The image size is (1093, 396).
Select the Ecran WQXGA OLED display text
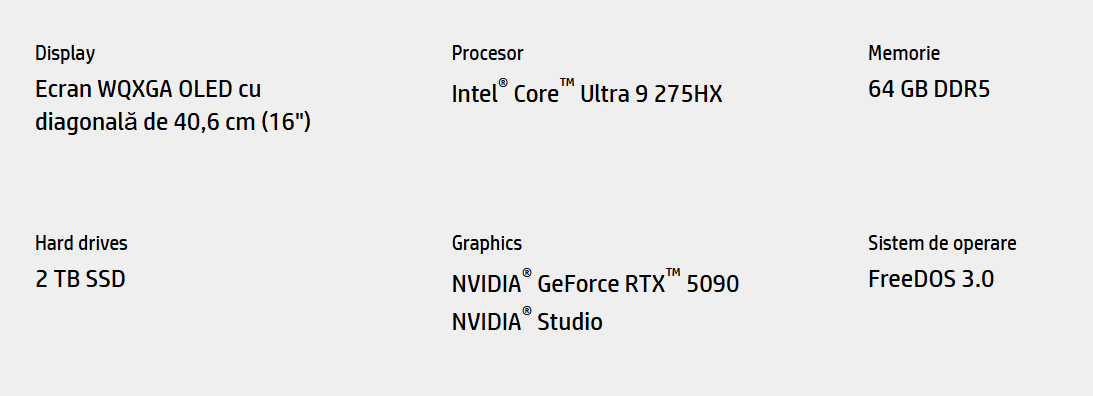coord(173,105)
